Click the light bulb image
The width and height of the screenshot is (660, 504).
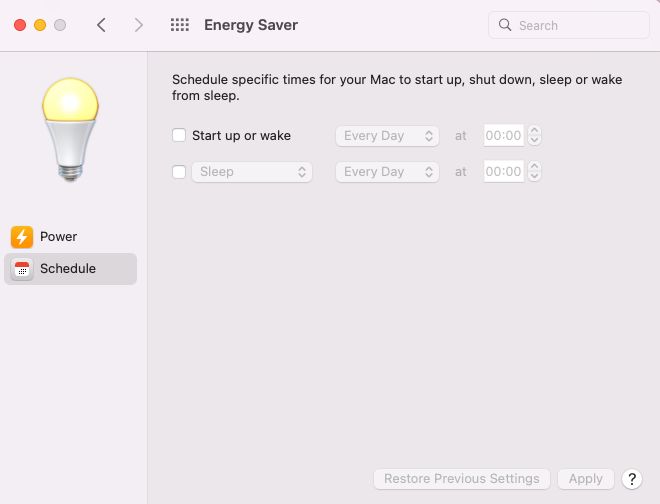[x=70, y=130]
